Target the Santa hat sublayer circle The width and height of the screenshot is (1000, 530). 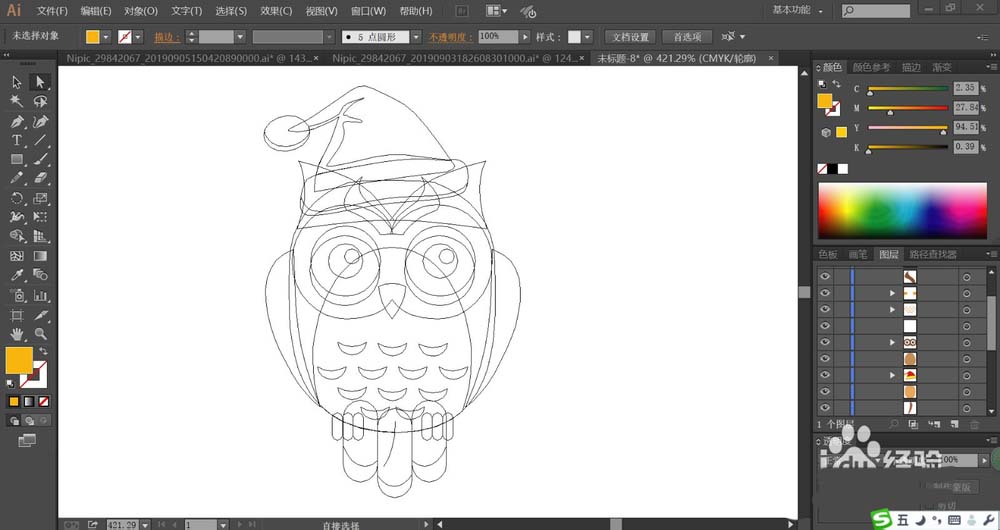[x=967, y=375]
